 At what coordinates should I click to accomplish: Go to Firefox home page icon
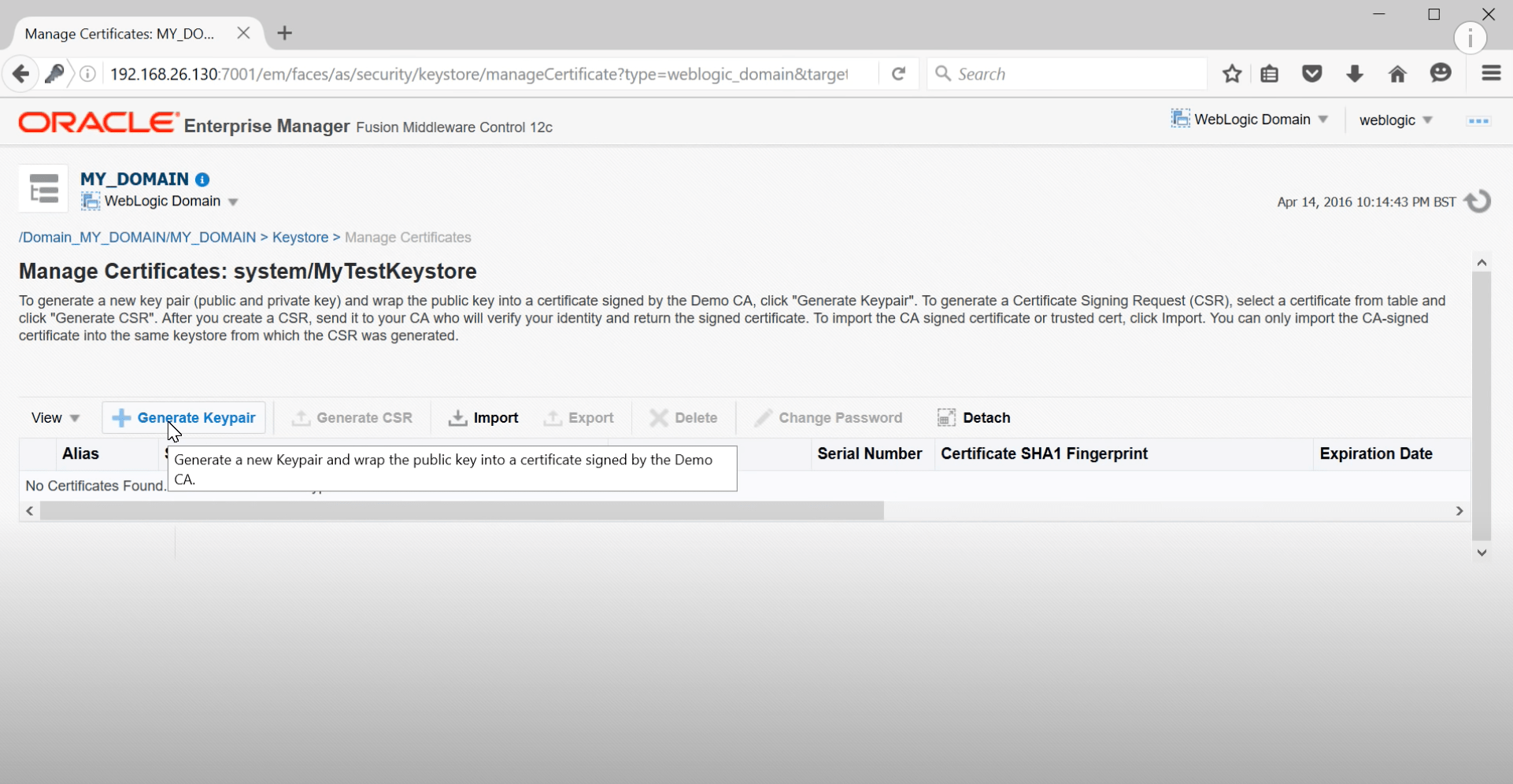click(x=1397, y=73)
